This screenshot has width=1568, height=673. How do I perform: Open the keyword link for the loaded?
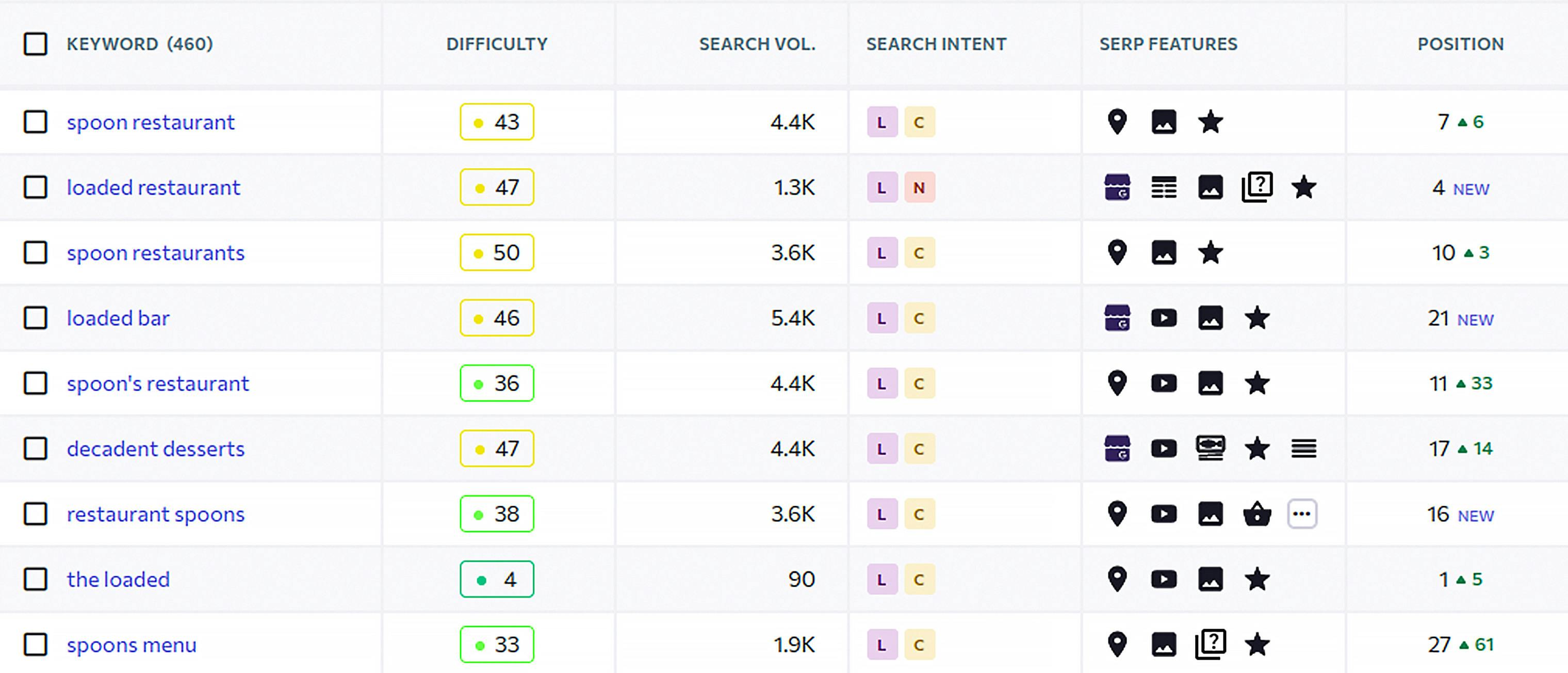(118, 579)
